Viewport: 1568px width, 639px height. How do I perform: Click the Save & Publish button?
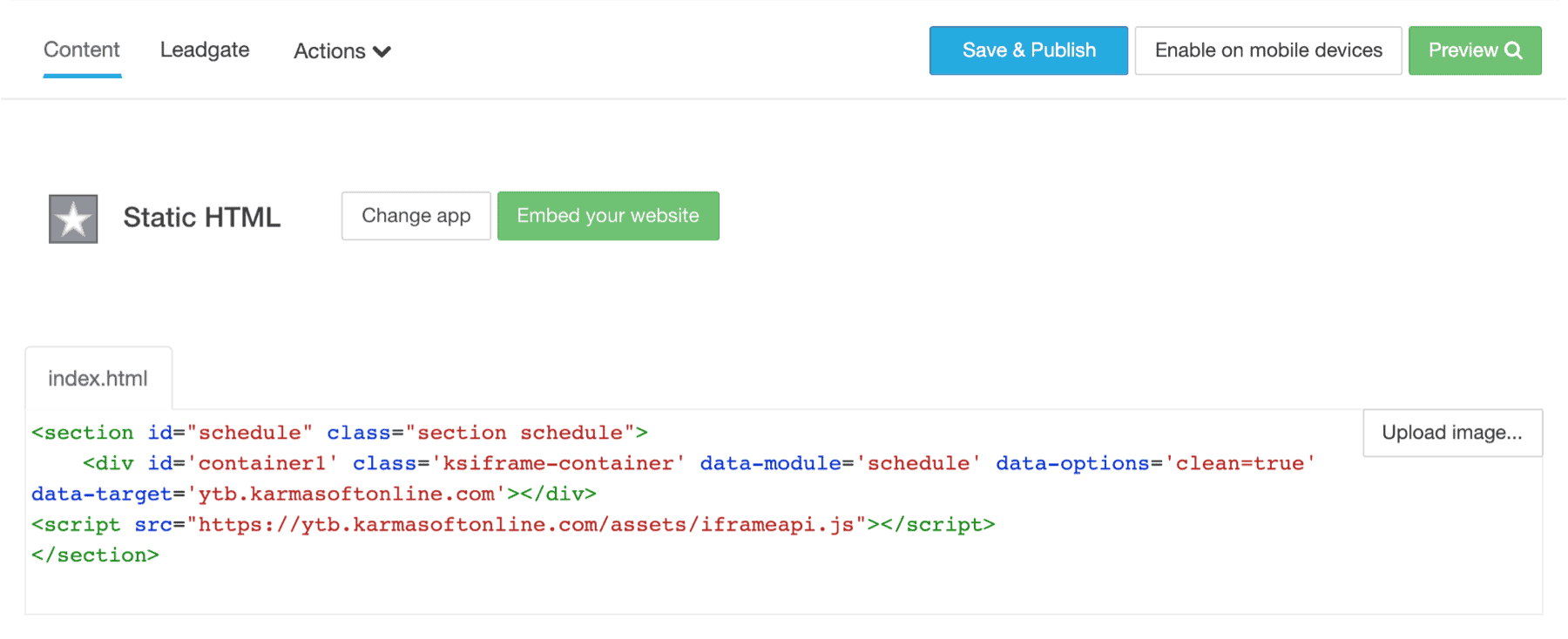1028,50
